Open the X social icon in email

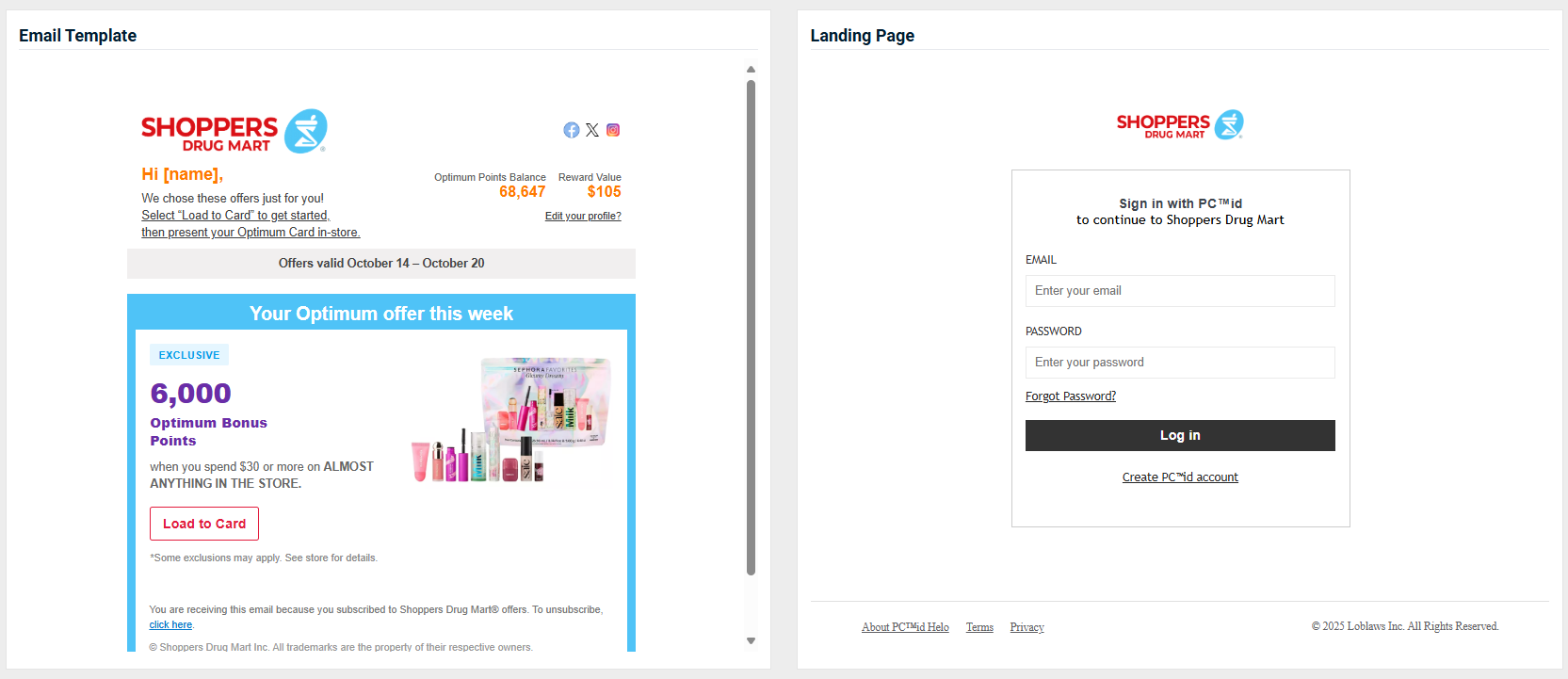(x=592, y=130)
